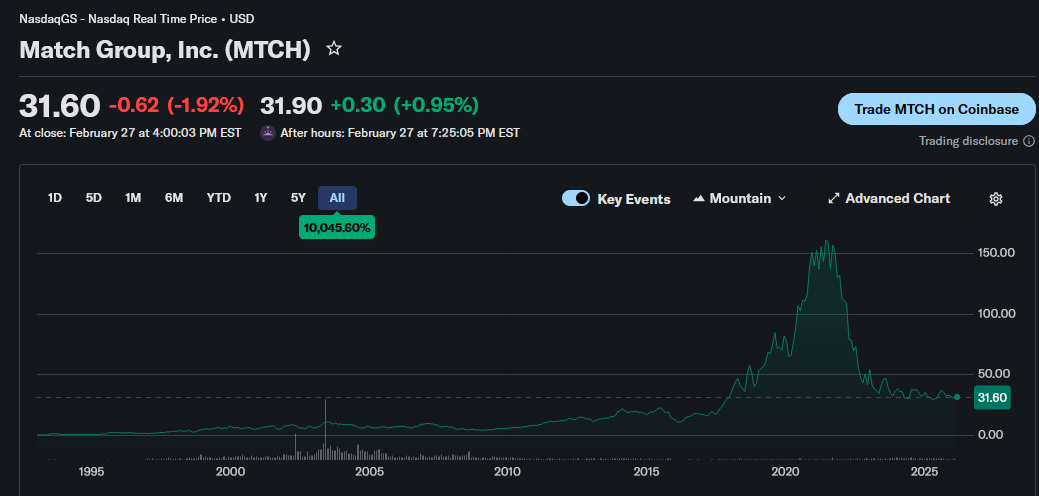
Task: Select the 1D time range
Action: click(x=55, y=197)
